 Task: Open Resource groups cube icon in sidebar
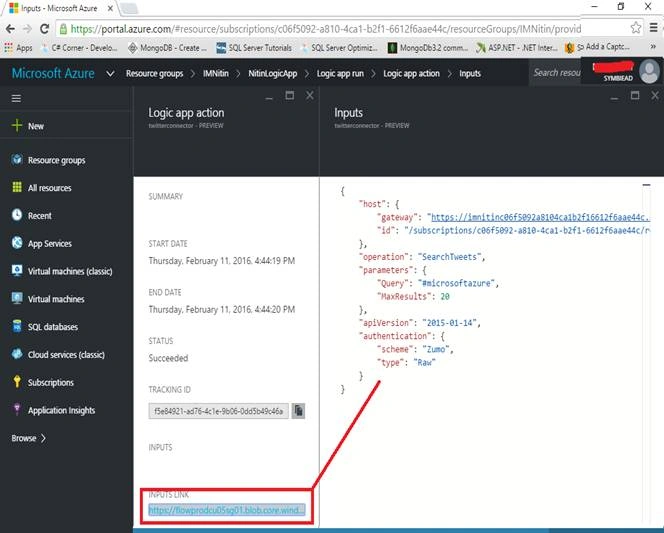[17, 160]
